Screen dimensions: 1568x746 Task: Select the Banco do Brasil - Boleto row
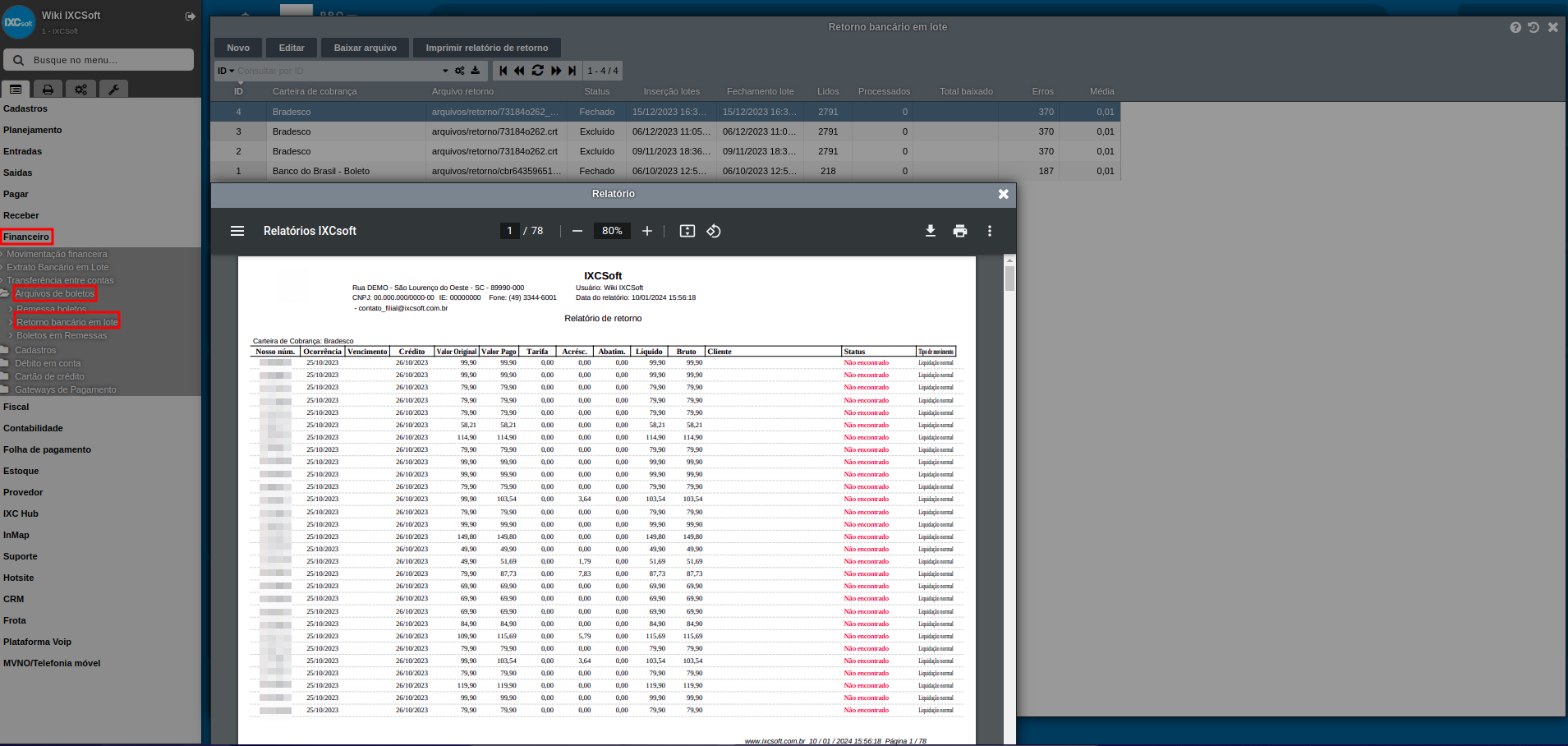pyautogui.click(x=665, y=171)
